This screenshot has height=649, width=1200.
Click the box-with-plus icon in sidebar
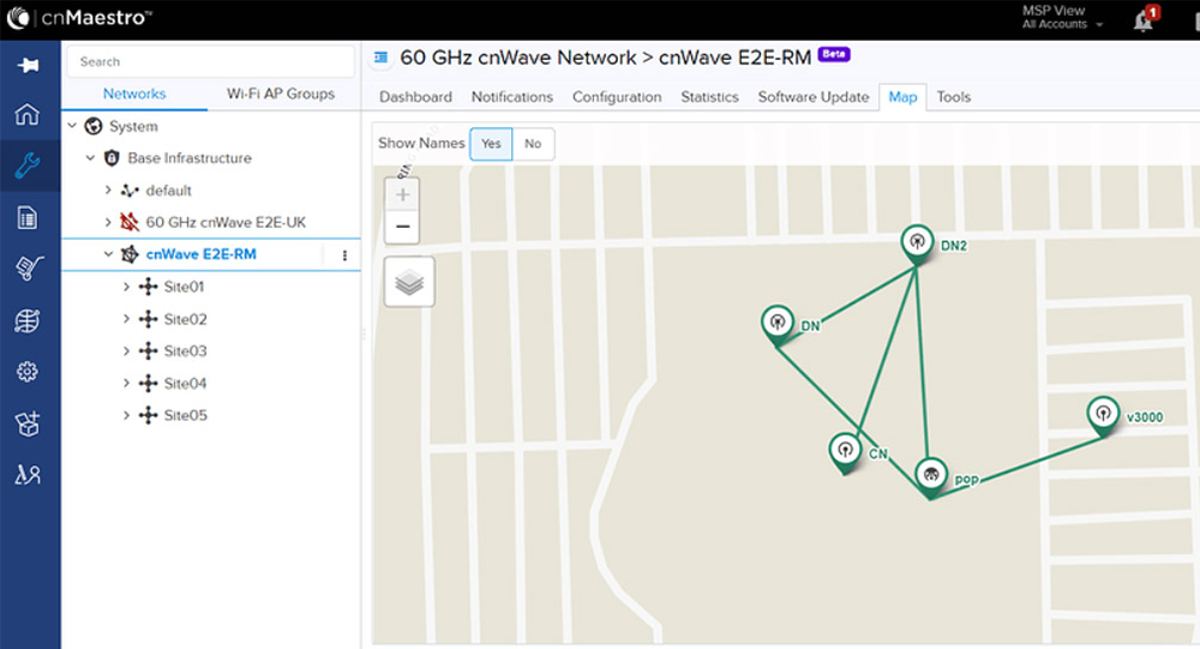coord(28,424)
